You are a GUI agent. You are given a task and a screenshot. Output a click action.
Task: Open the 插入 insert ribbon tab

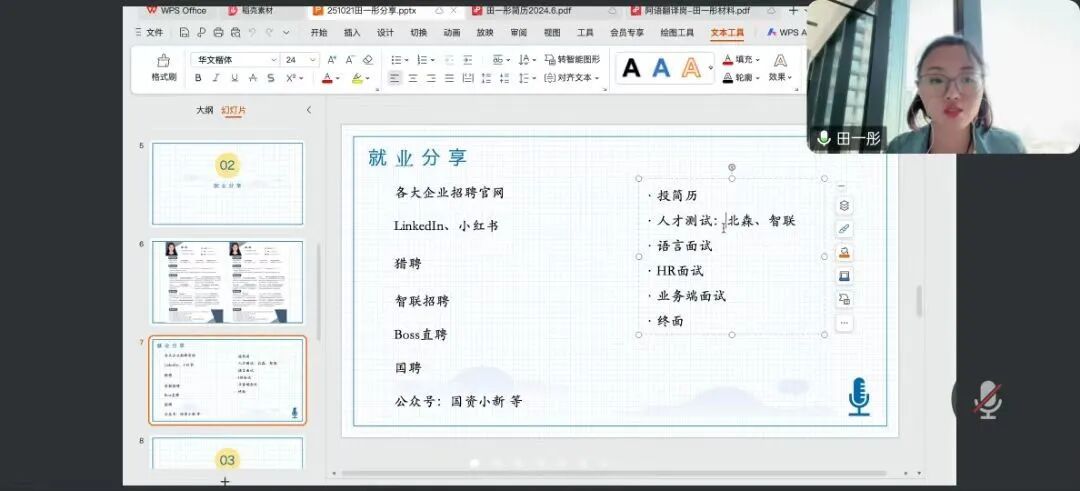352,32
